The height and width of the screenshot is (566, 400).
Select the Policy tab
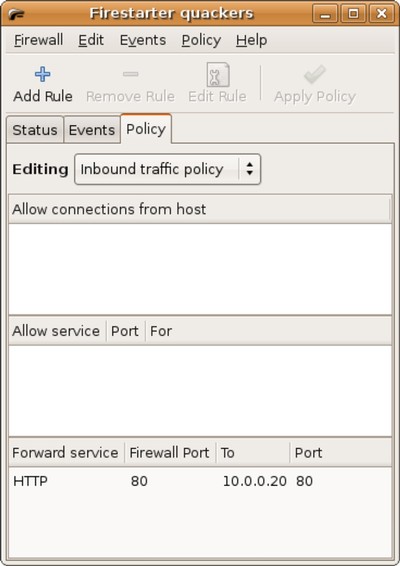146,129
